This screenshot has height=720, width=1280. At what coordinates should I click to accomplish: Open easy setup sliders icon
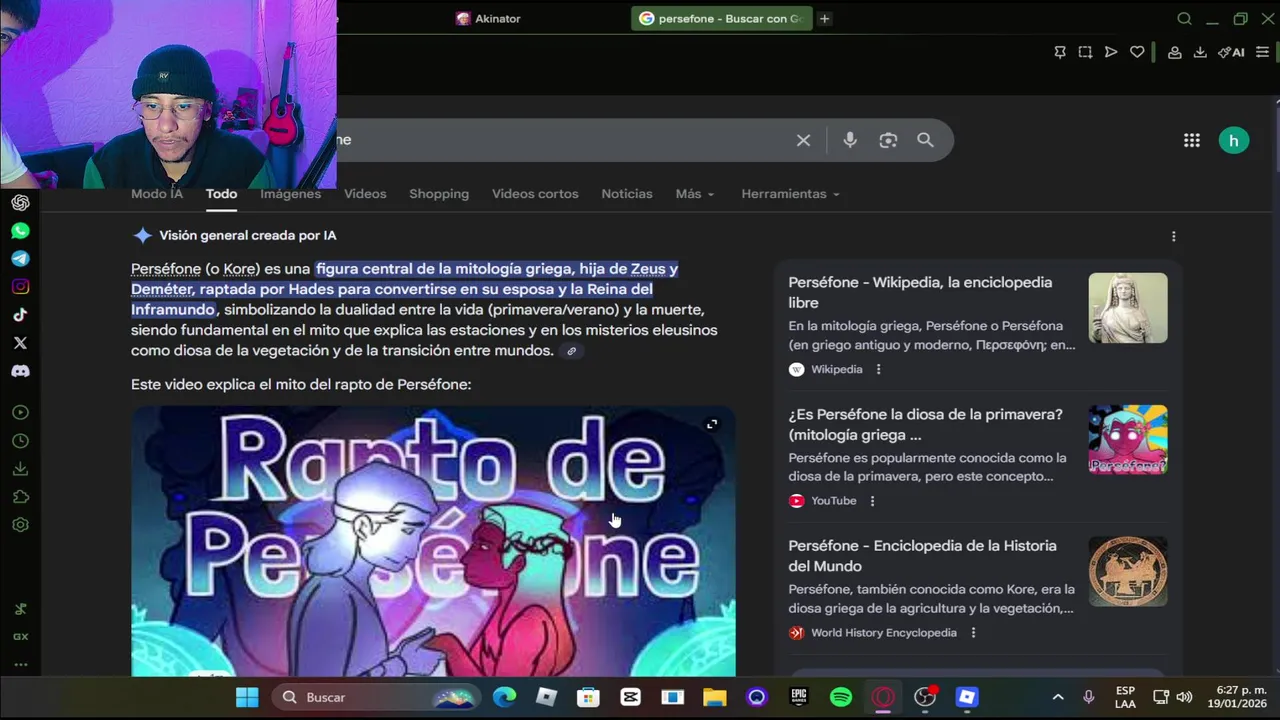(1262, 52)
